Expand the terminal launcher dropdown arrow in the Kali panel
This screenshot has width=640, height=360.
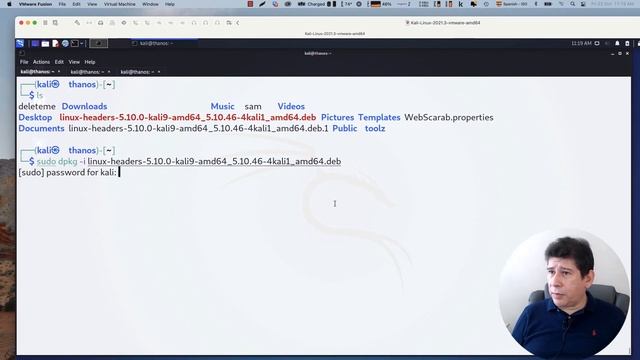82,43
